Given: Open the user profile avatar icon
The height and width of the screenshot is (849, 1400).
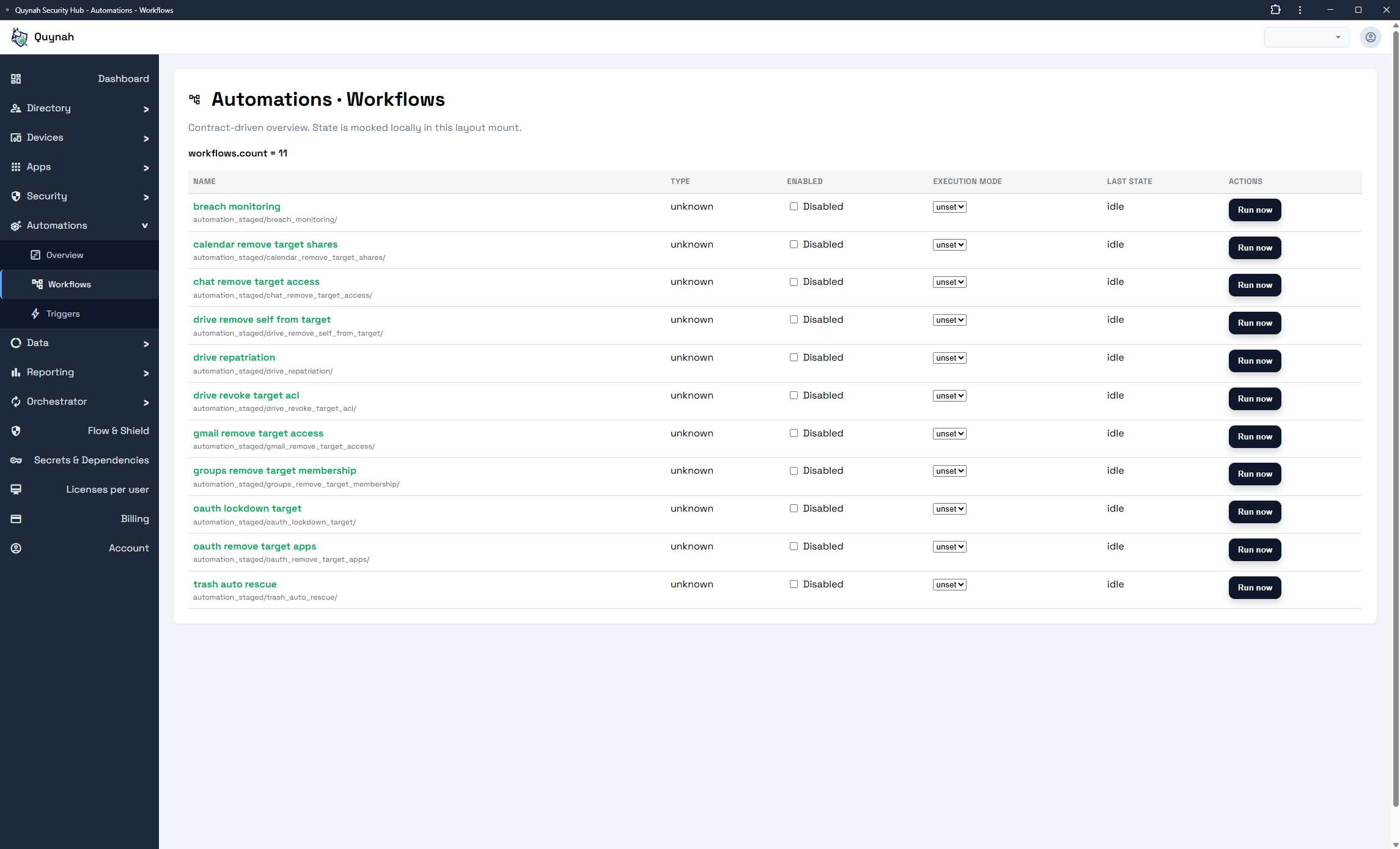Looking at the screenshot, I should (1370, 37).
